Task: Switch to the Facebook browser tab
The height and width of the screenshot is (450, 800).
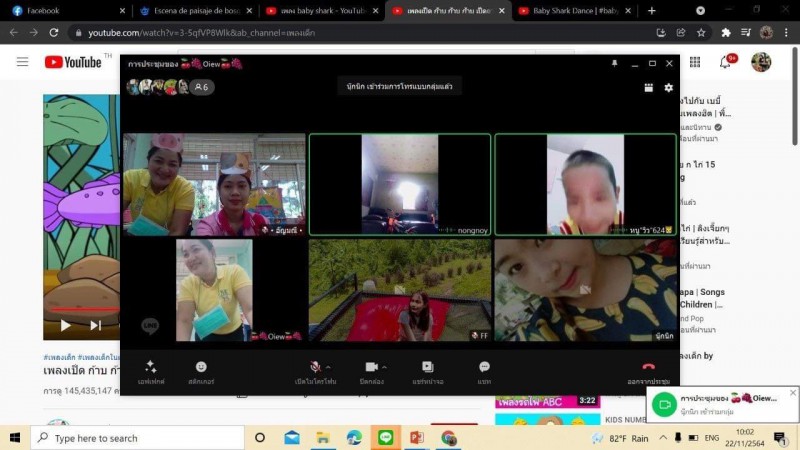Action: coord(65,11)
